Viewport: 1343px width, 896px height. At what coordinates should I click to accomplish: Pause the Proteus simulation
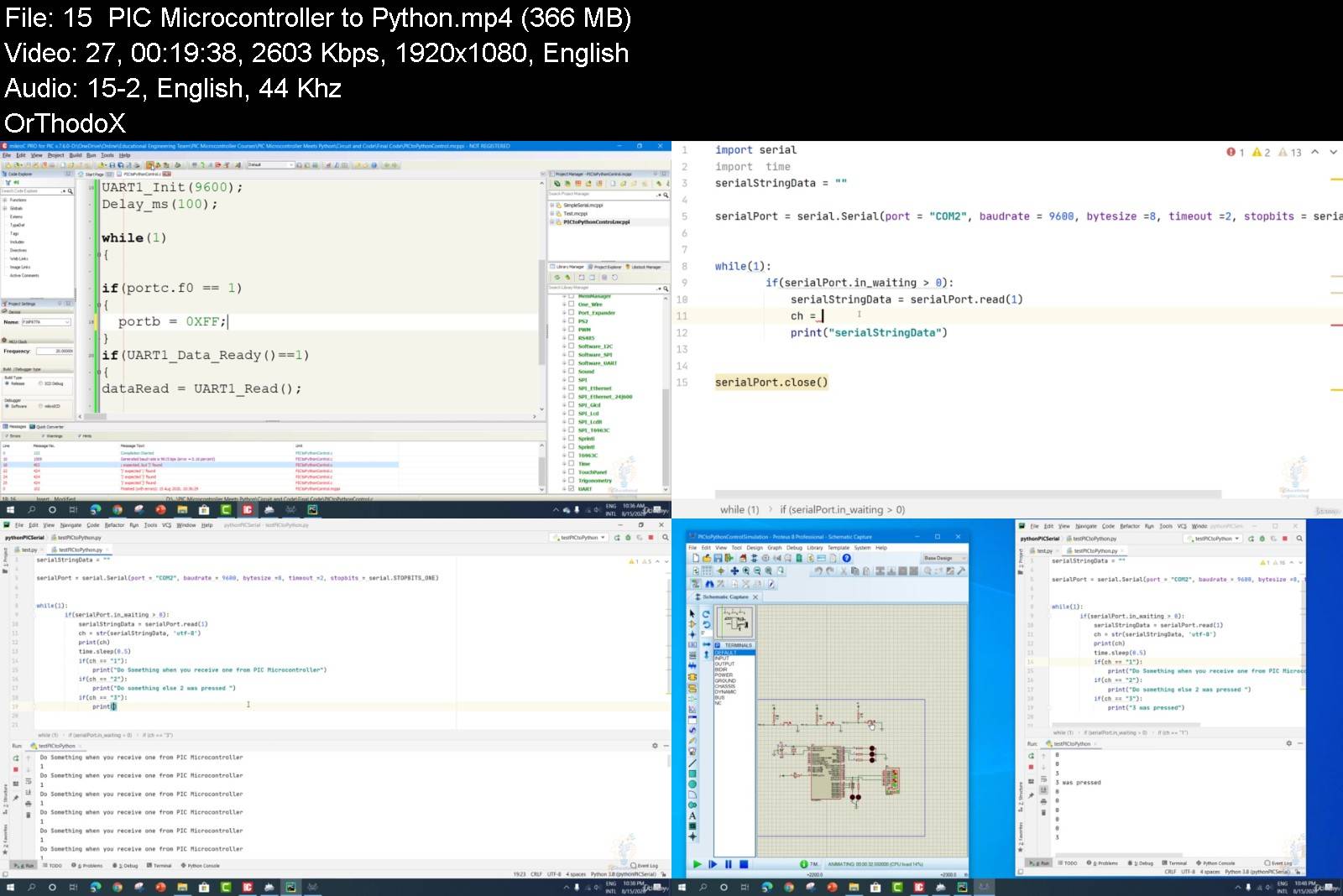pos(729,864)
